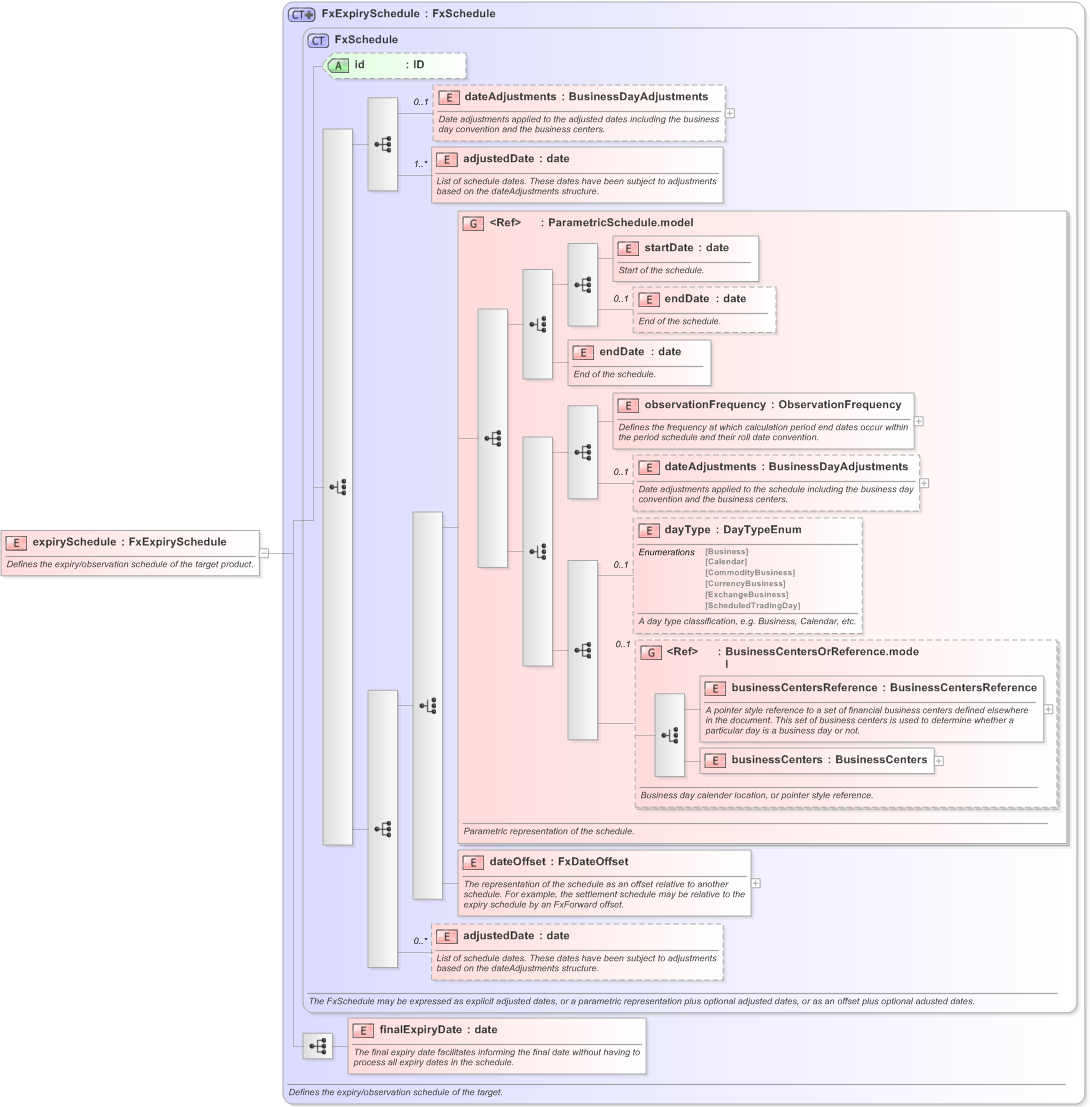The image size is (1090, 1107).
Task: Open the dateOffset : FxDateOffset label
Action: 558,861
